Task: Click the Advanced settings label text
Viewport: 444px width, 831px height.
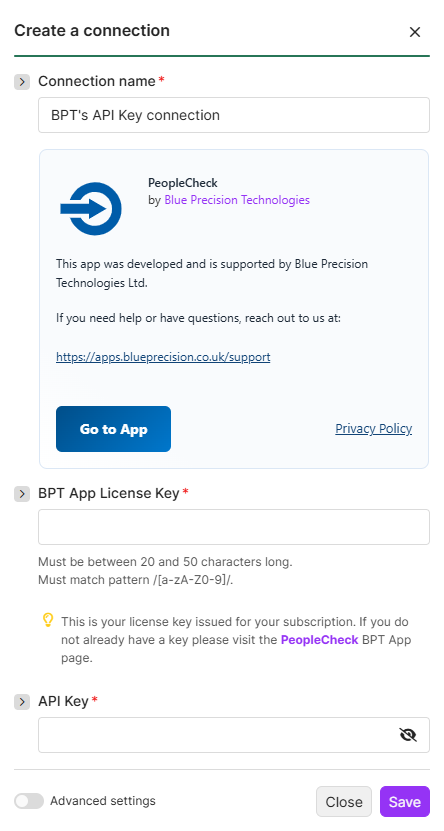Action: pos(103,801)
